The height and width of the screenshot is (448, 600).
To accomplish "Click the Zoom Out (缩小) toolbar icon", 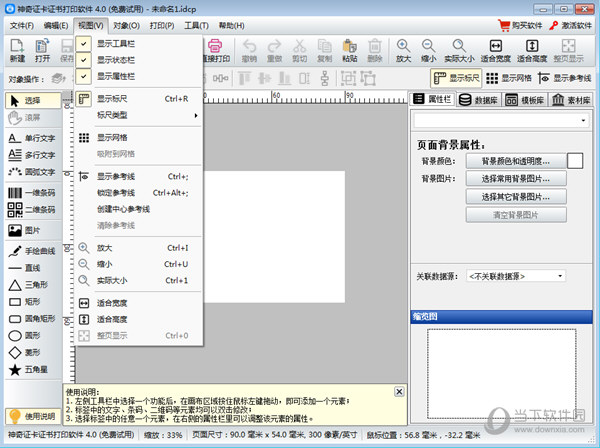I will tap(428, 51).
